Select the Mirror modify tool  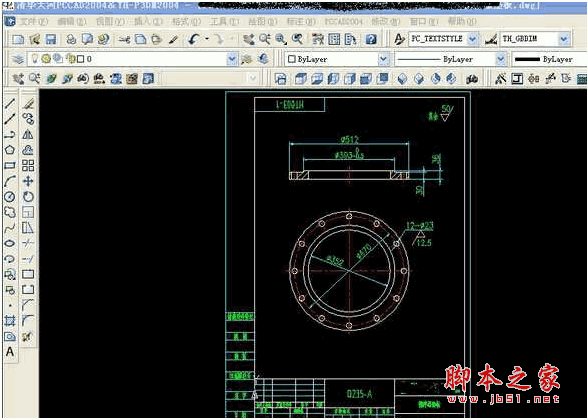28,134
